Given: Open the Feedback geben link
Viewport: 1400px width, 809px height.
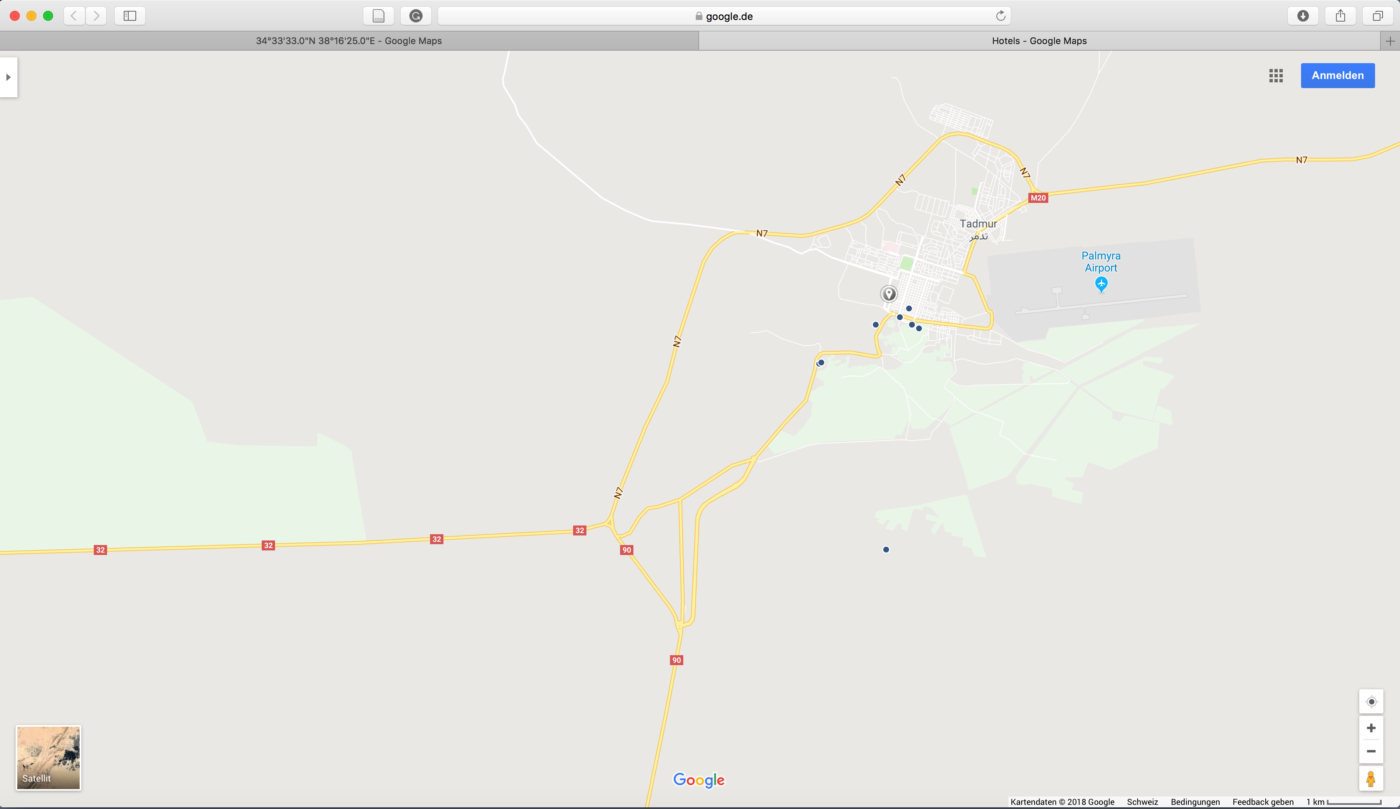Looking at the screenshot, I should [x=1262, y=802].
